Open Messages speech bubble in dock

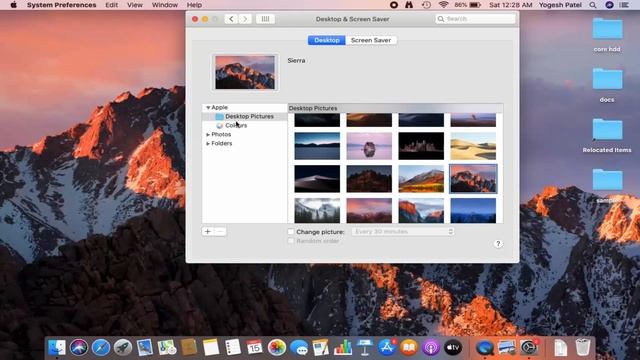point(299,347)
